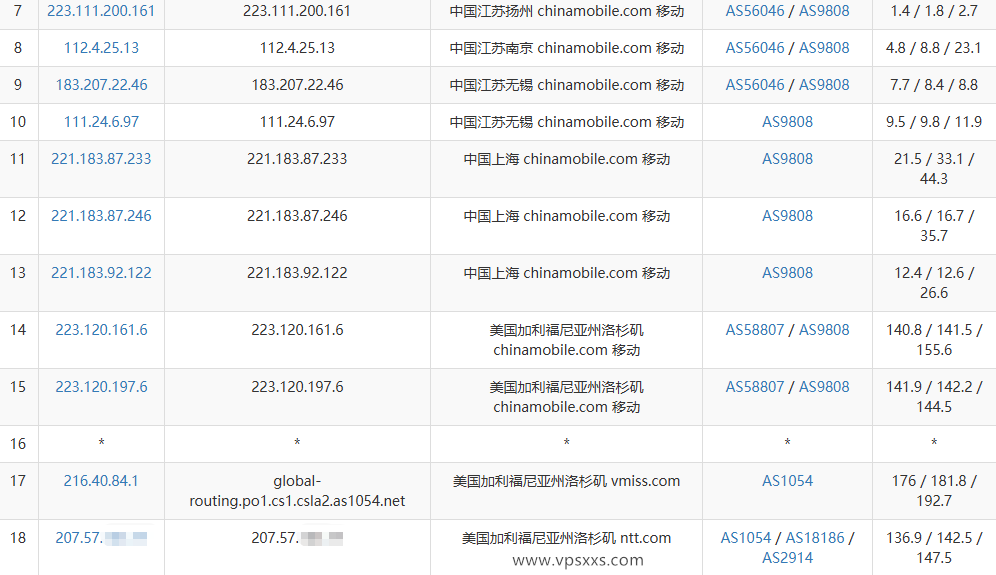Click hop number 17 cell
996x575 pixels.
tap(18, 490)
